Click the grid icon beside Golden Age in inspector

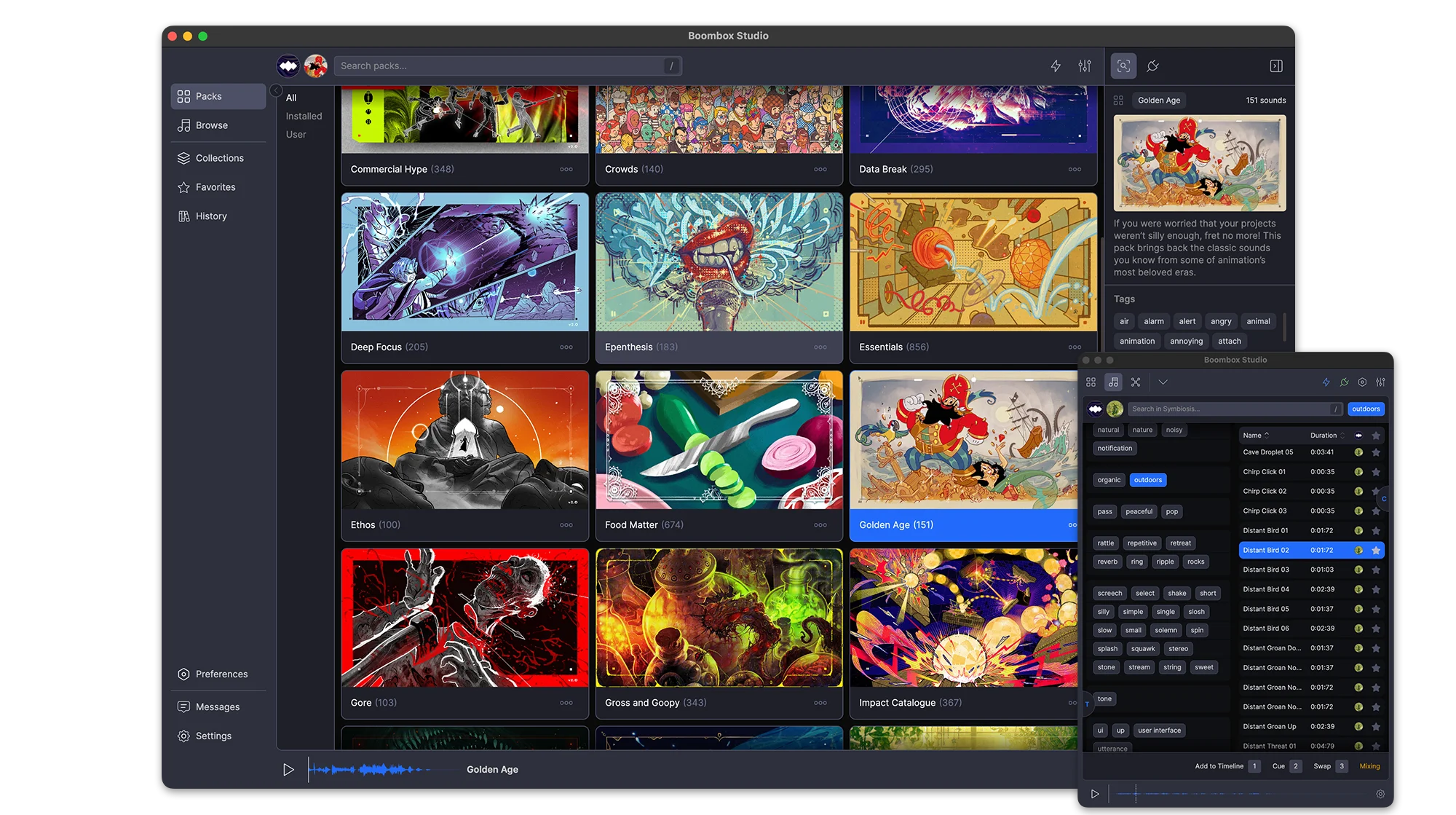1118,101
